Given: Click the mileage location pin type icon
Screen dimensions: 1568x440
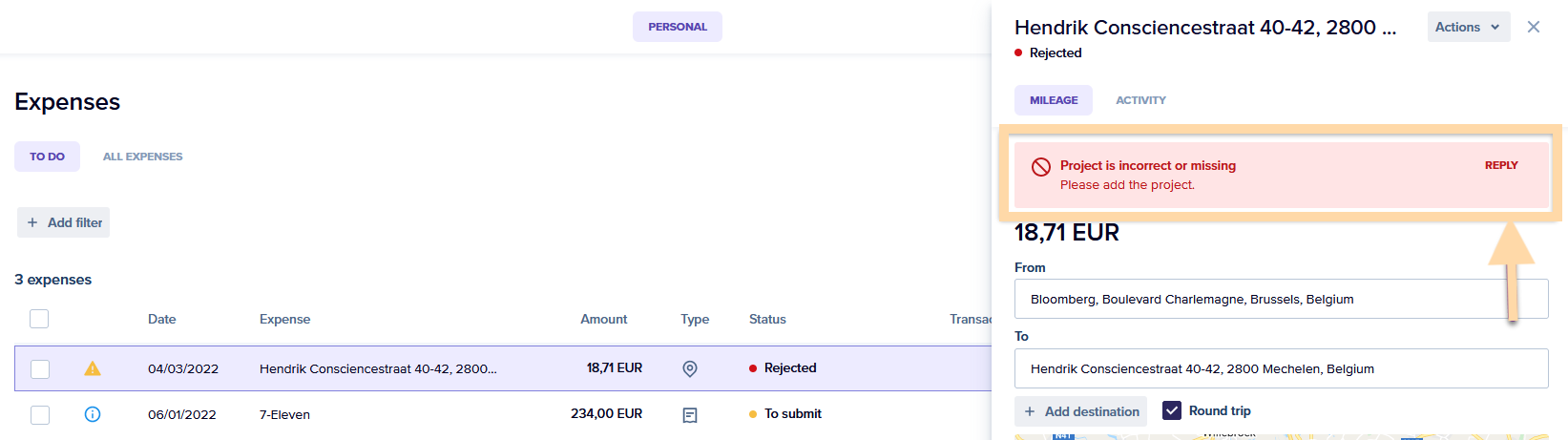Looking at the screenshot, I should coord(690,368).
